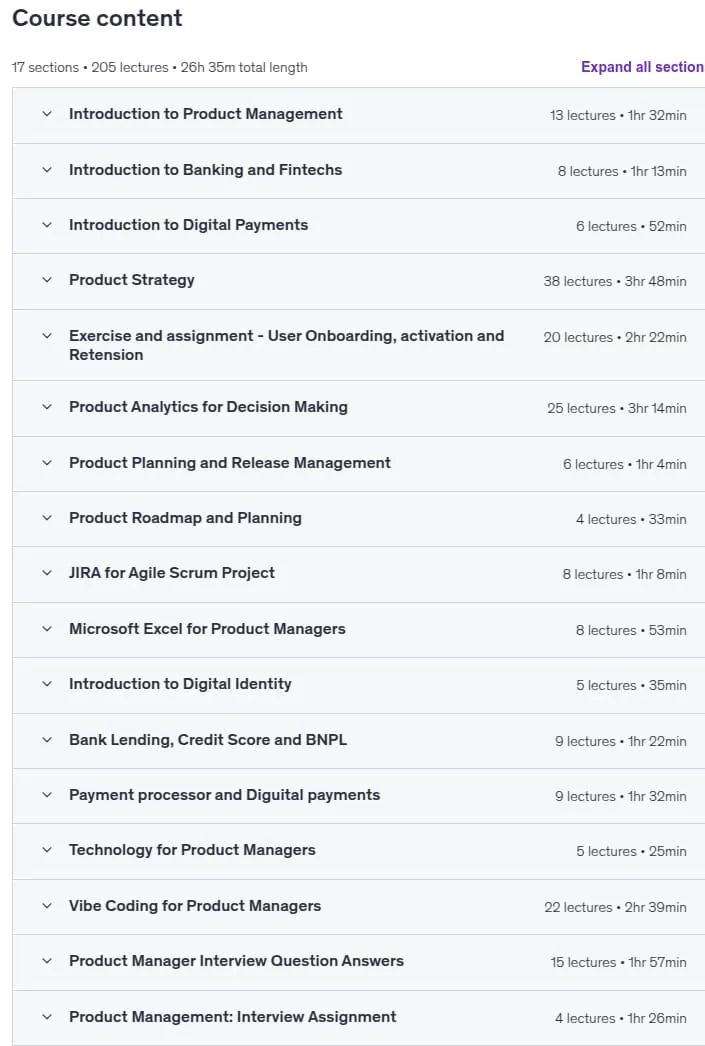Screen dimensions: 705x1046
Task: Expand Introduction to Product Management chevron
Action: pyautogui.click(x=47, y=114)
